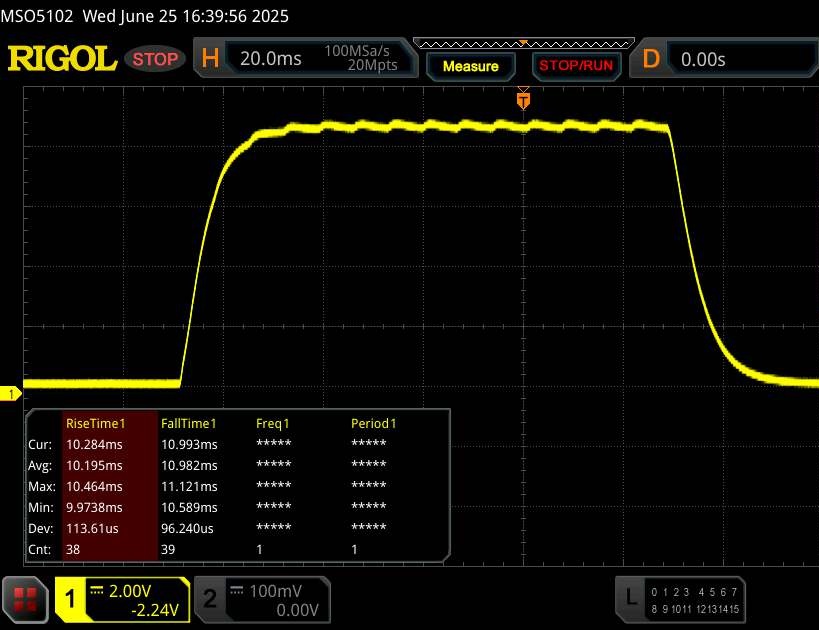Click the channel 2 offset 0.00V value

click(x=297, y=610)
